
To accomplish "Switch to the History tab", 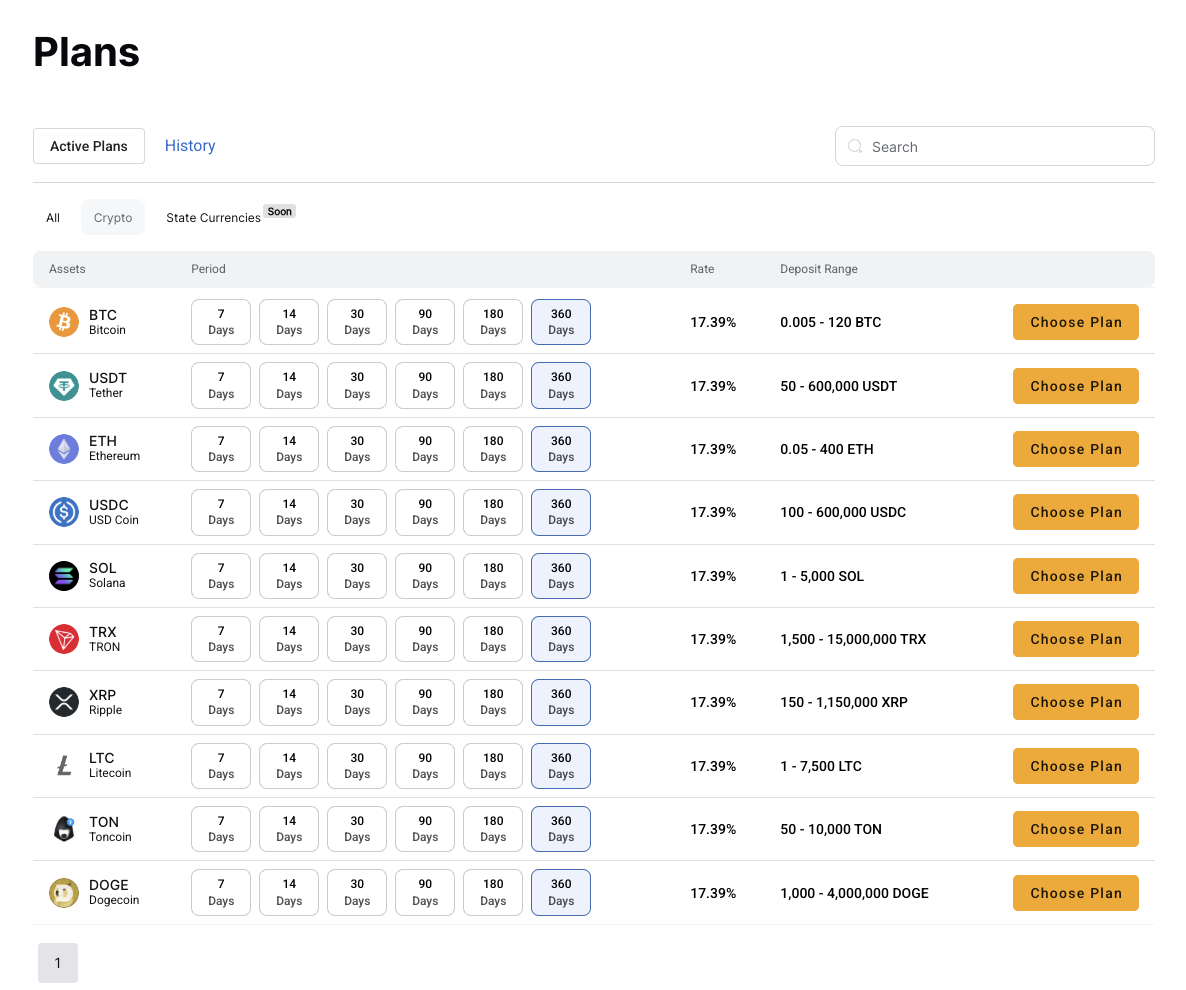I will [190, 146].
